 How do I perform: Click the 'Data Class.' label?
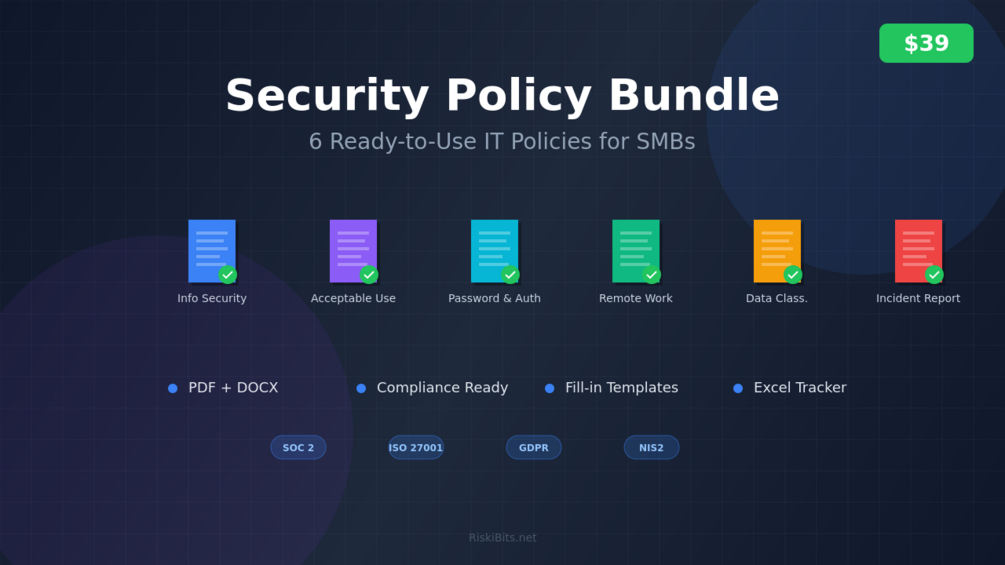777,298
